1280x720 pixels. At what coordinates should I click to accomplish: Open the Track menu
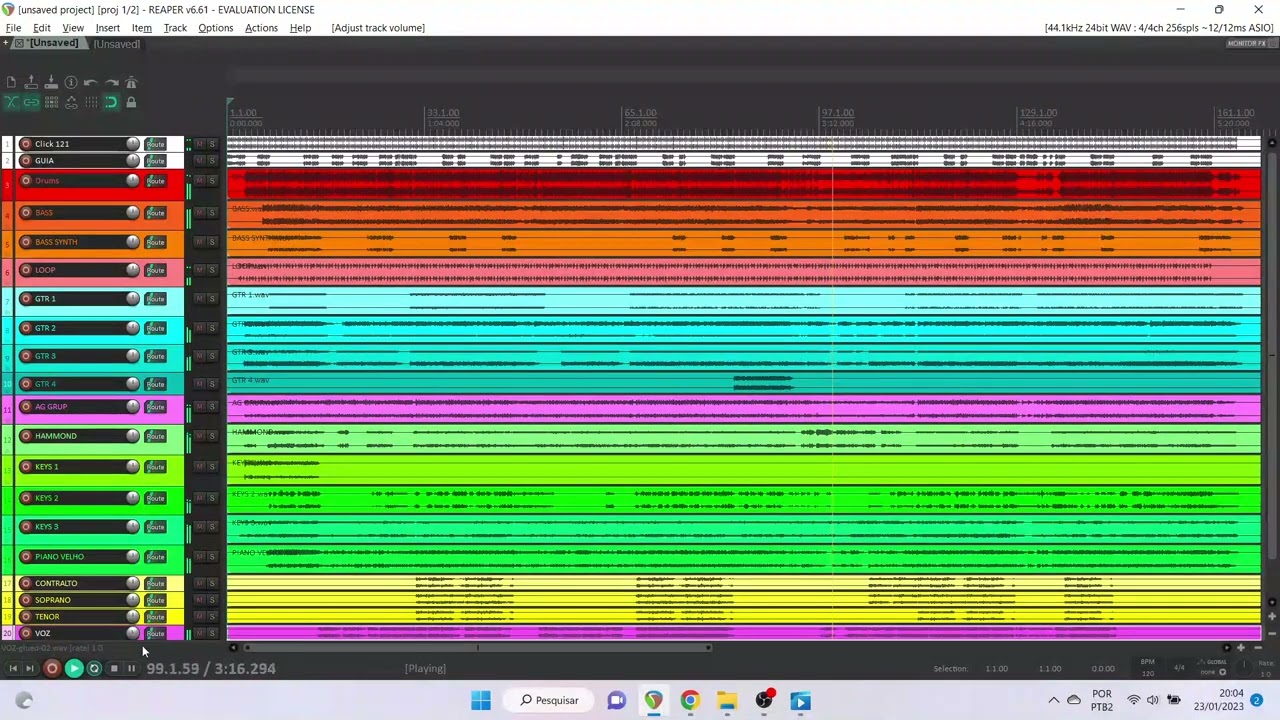(x=175, y=28)
